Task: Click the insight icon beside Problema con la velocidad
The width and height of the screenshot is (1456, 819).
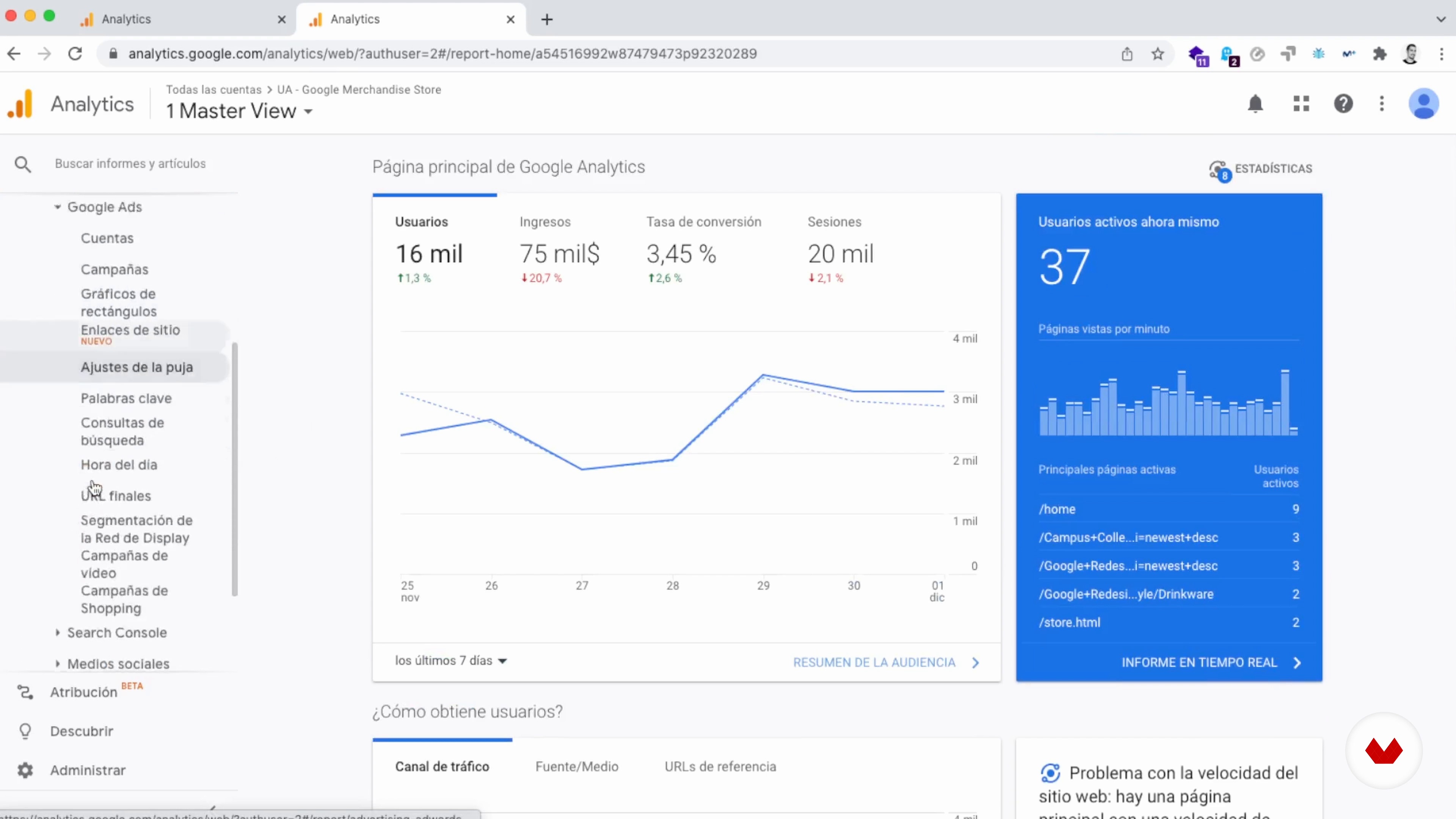Action: pyautogui.click(x=1050, y=773)
